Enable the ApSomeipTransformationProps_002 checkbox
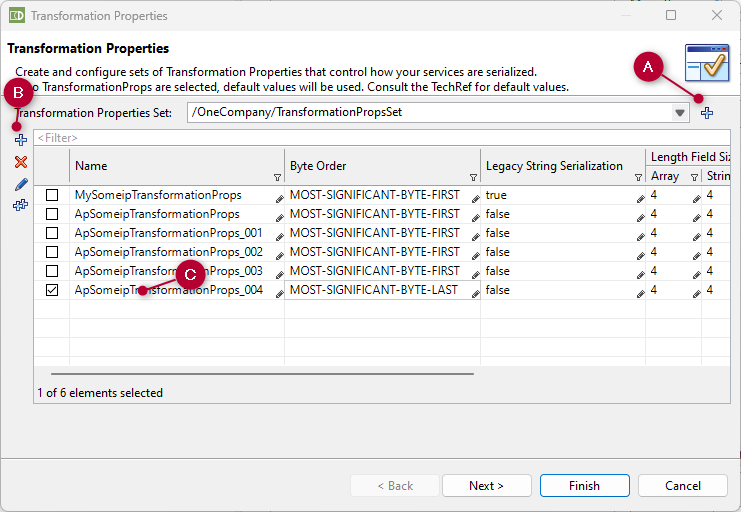The width and height of the screenshot is (741, 512). (x=52, y=252)
